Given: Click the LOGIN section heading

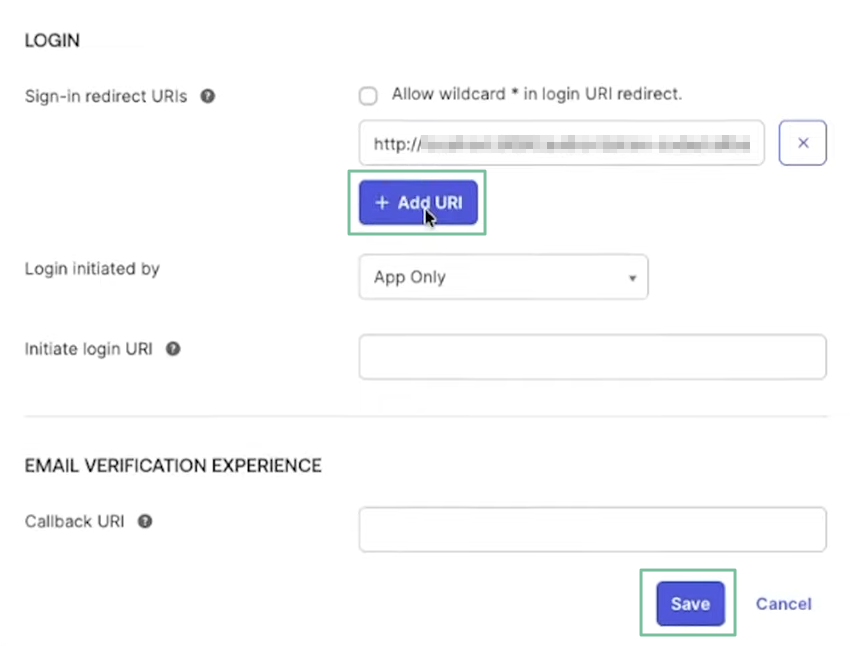Looking at the screenshot, I should 52,41.
